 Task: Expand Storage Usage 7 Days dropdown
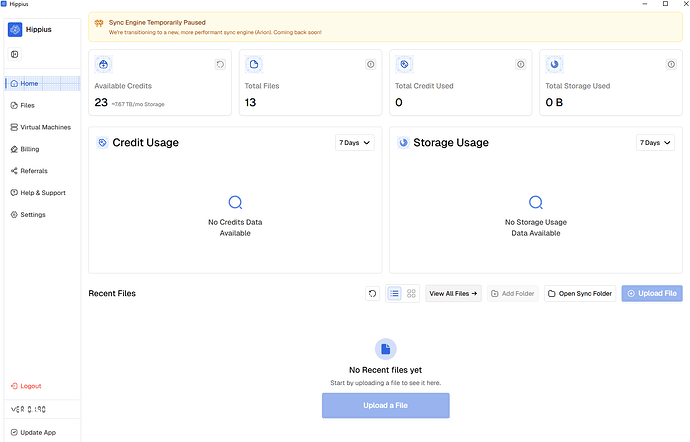655,143
